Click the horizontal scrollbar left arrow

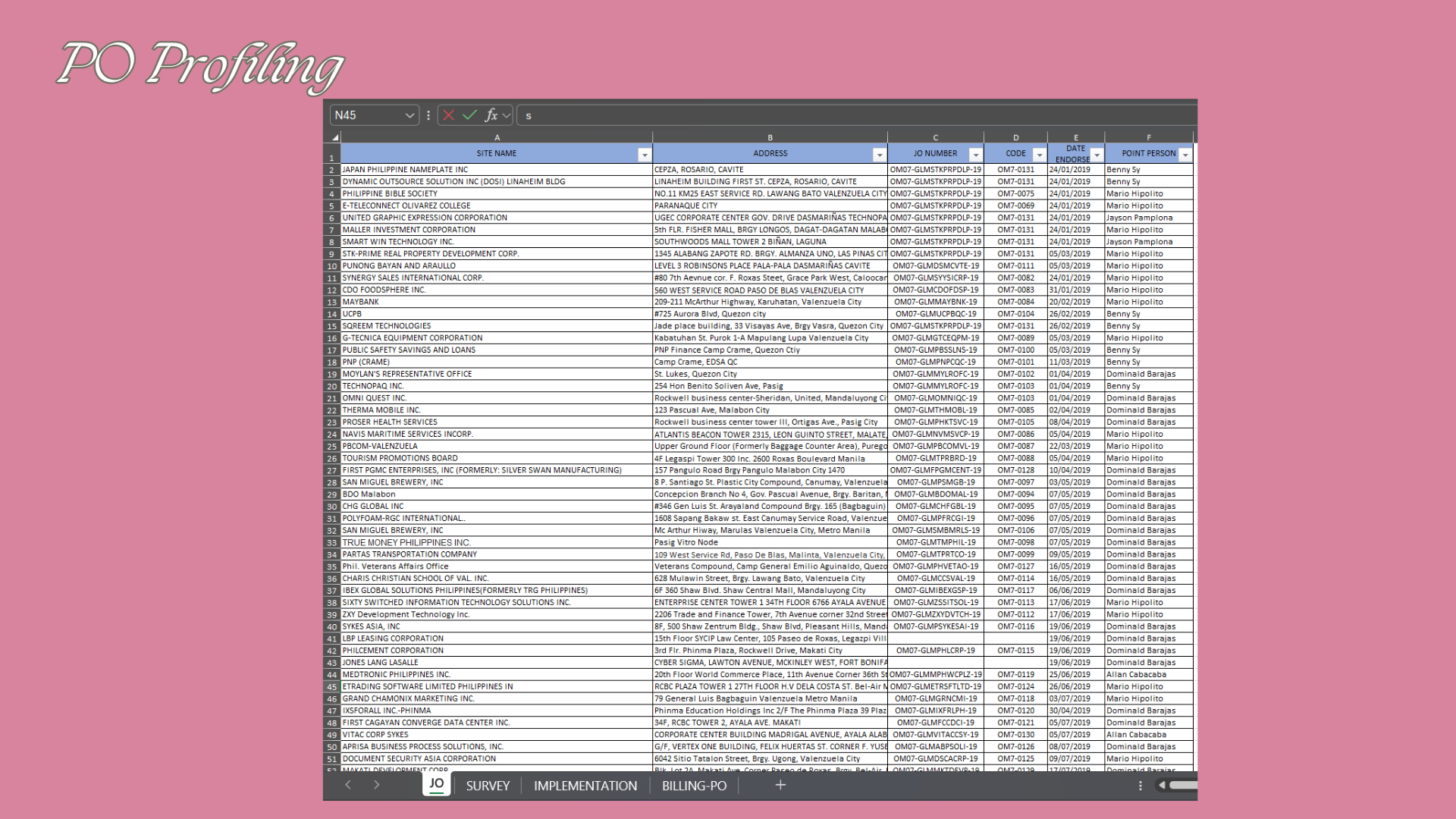coord(1162,786)
